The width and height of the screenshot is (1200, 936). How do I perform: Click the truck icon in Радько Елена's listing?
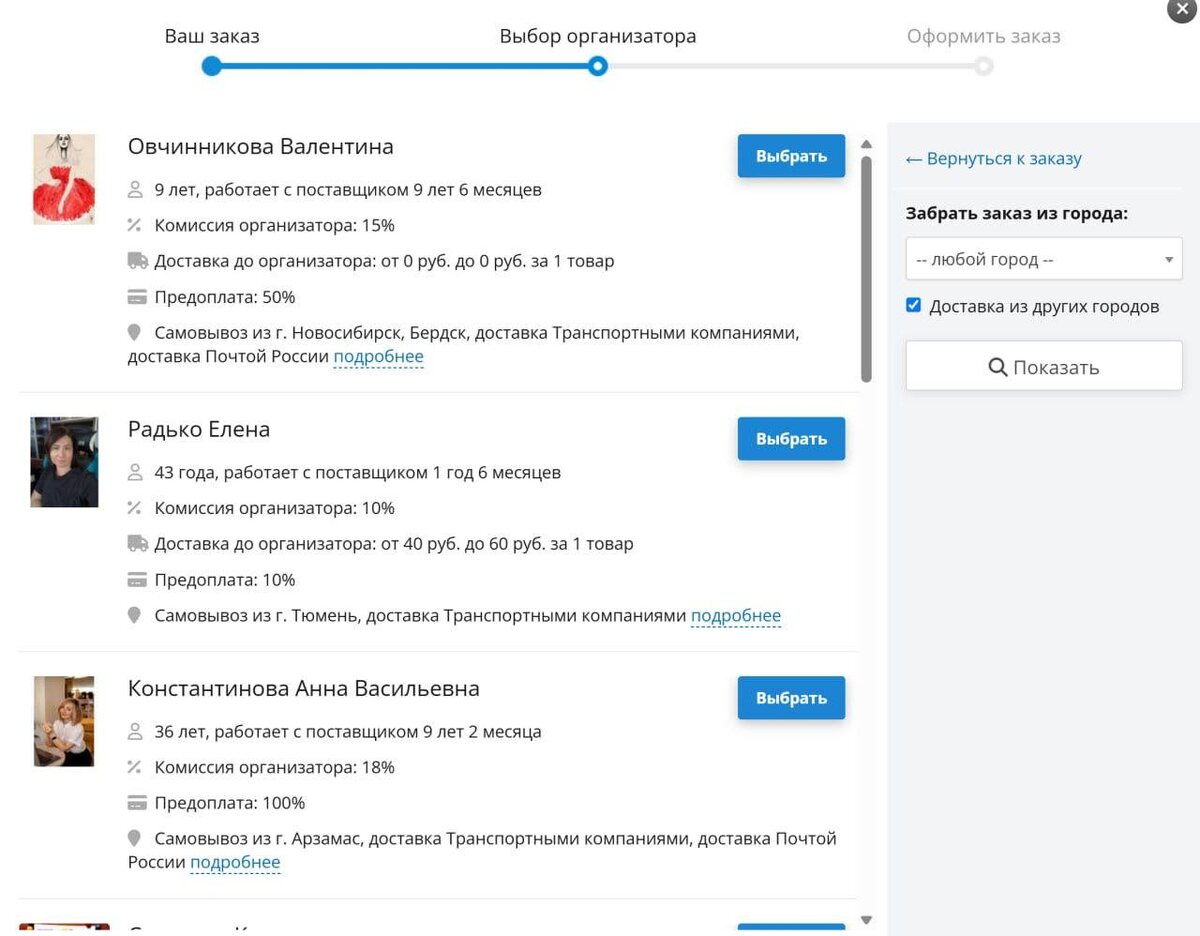[137, 544]
